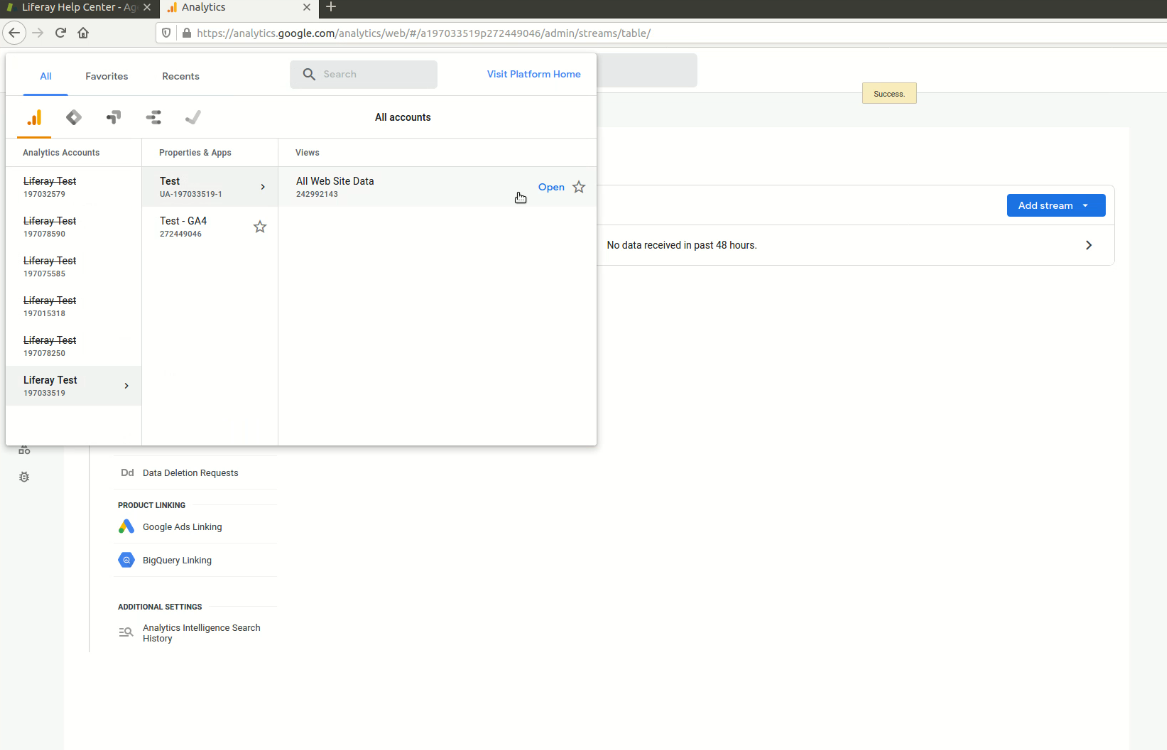
Task: Click the shield tracking protection icon
Action: [x=167, y=33]
